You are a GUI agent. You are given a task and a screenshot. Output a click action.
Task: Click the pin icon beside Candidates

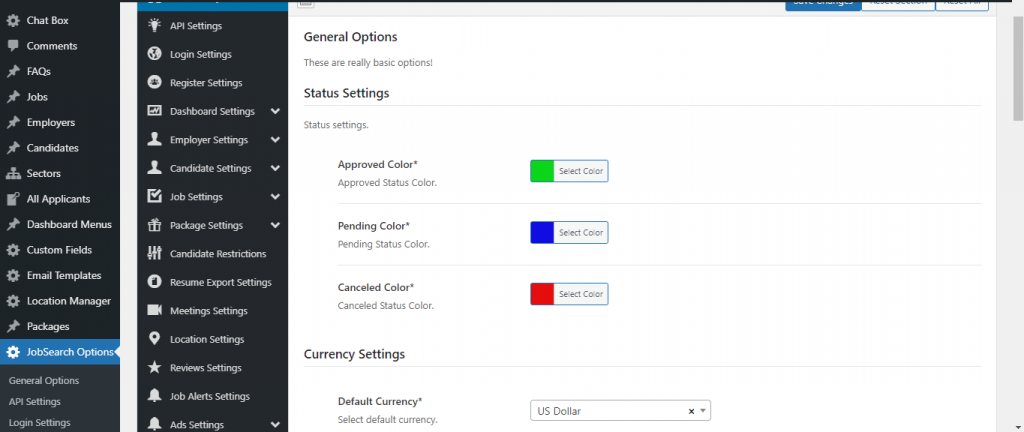pyautogui.click(x=12, y=147)
